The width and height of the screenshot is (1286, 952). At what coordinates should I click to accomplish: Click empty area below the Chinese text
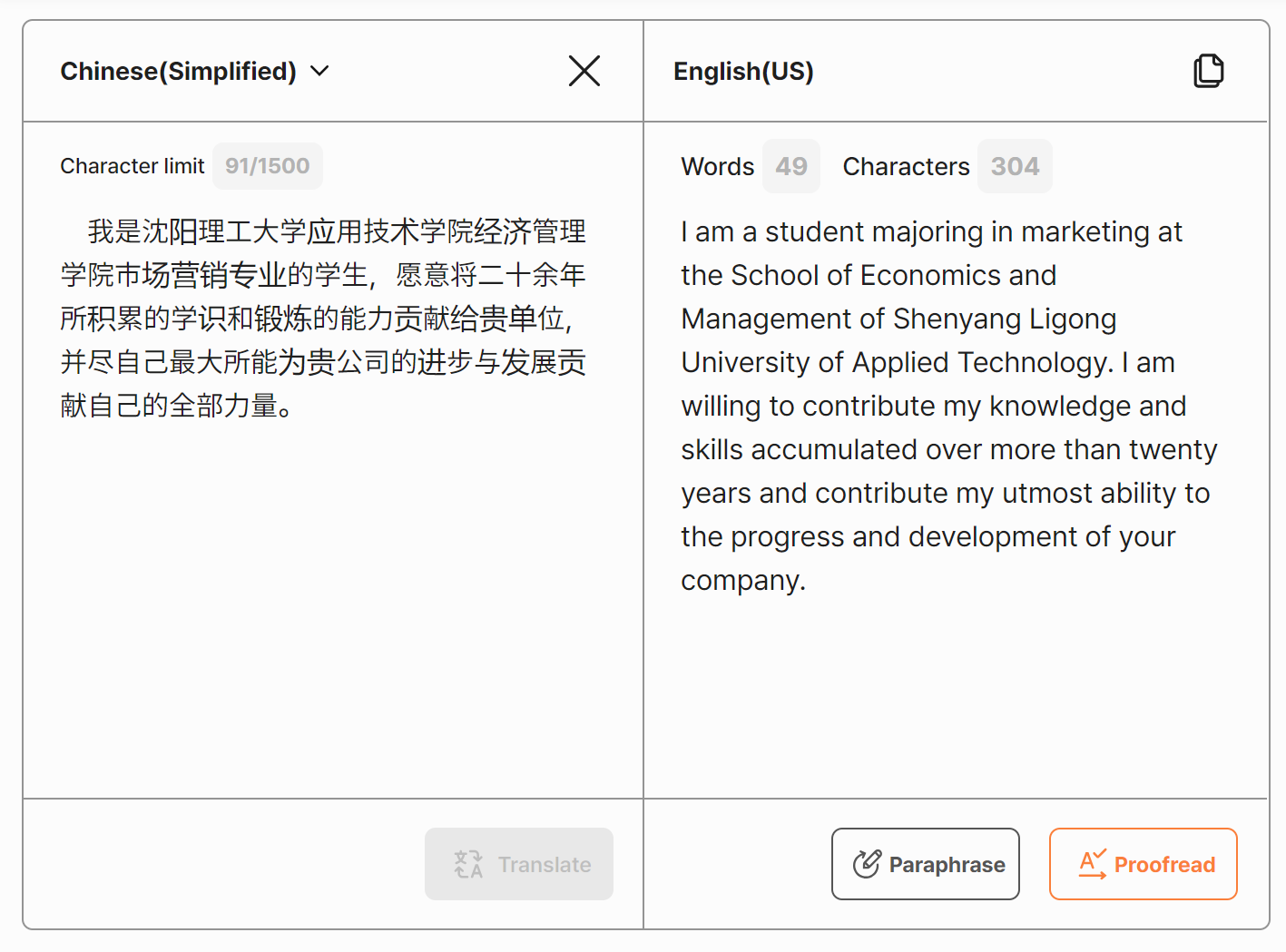click(x=332, y=617)
